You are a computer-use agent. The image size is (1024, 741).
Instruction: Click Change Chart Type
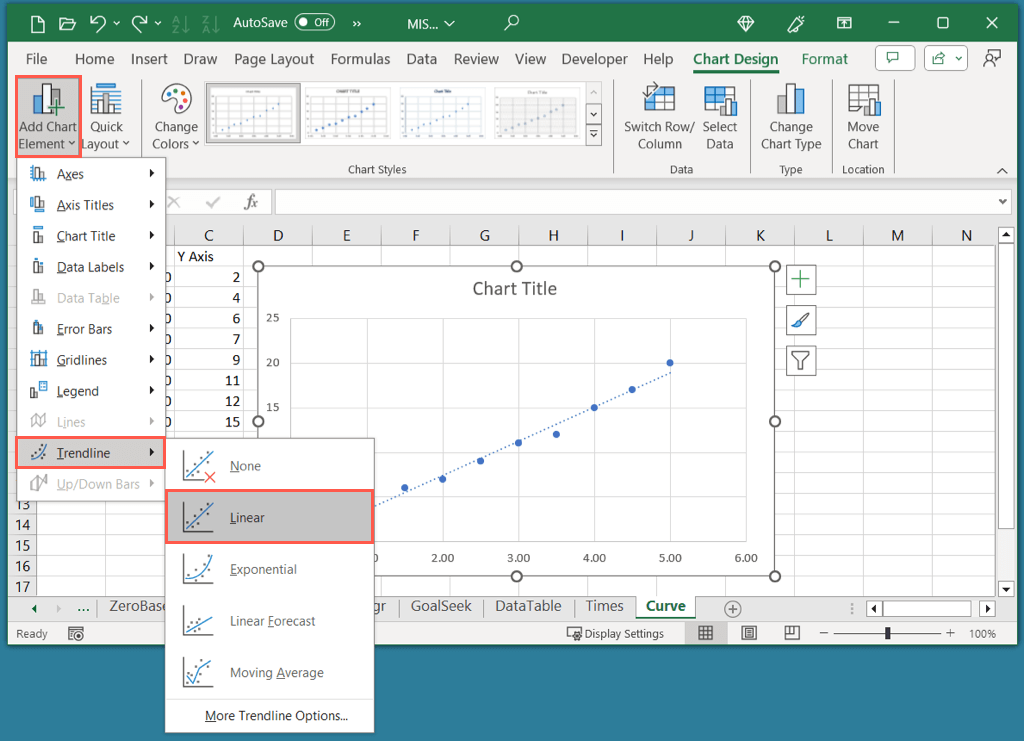pos(791,116)
